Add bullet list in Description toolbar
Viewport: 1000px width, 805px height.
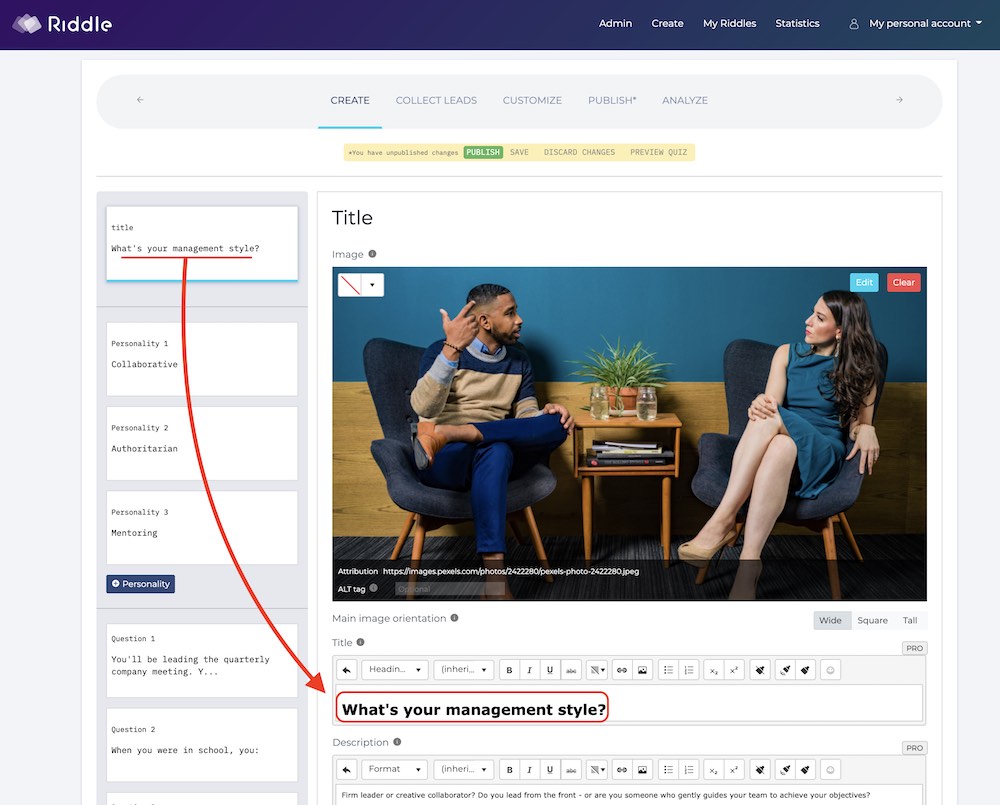668,769
